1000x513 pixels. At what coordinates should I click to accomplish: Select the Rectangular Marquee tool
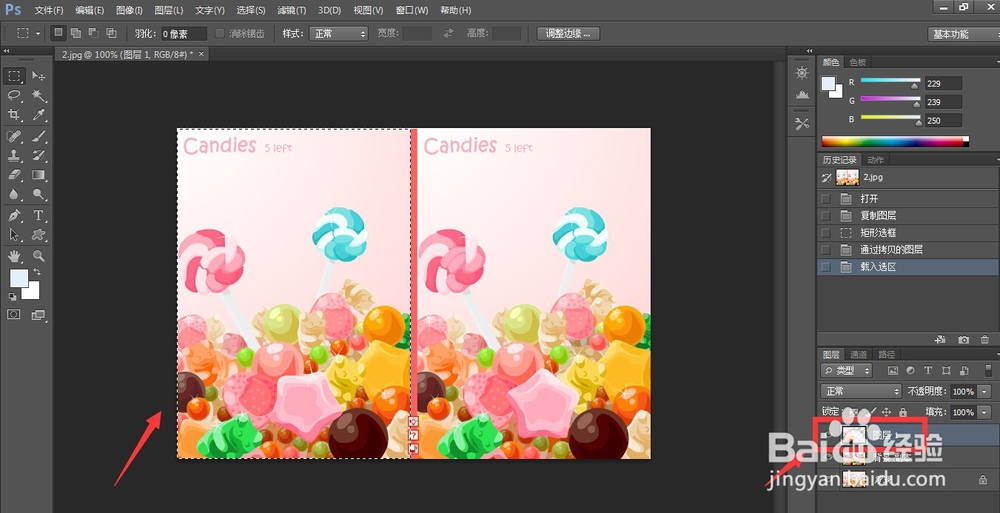pyautogui.click(x=14, y=77)
